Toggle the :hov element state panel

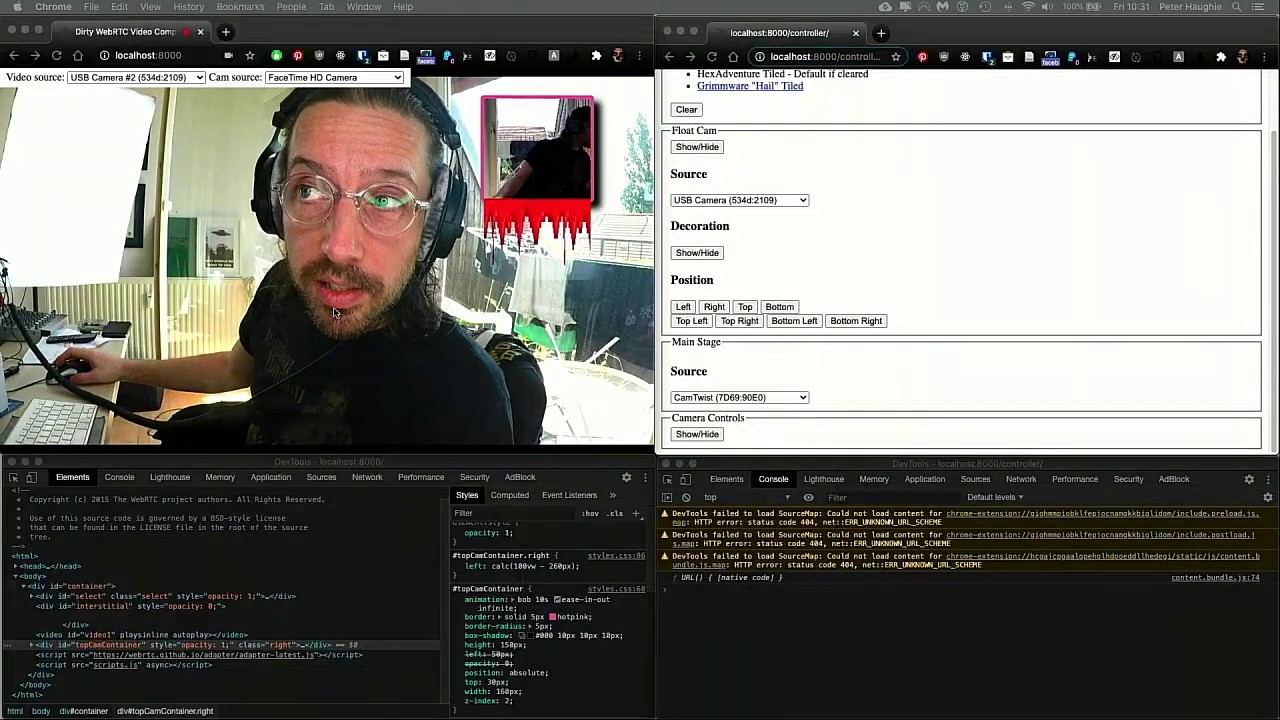click(590, 513)
